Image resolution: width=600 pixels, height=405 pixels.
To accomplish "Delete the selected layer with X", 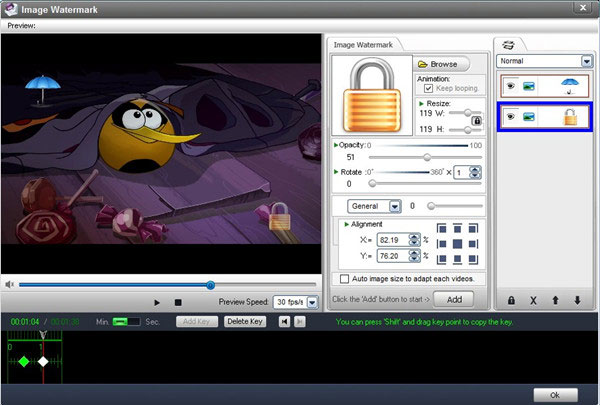I will [x=533, y=301].
